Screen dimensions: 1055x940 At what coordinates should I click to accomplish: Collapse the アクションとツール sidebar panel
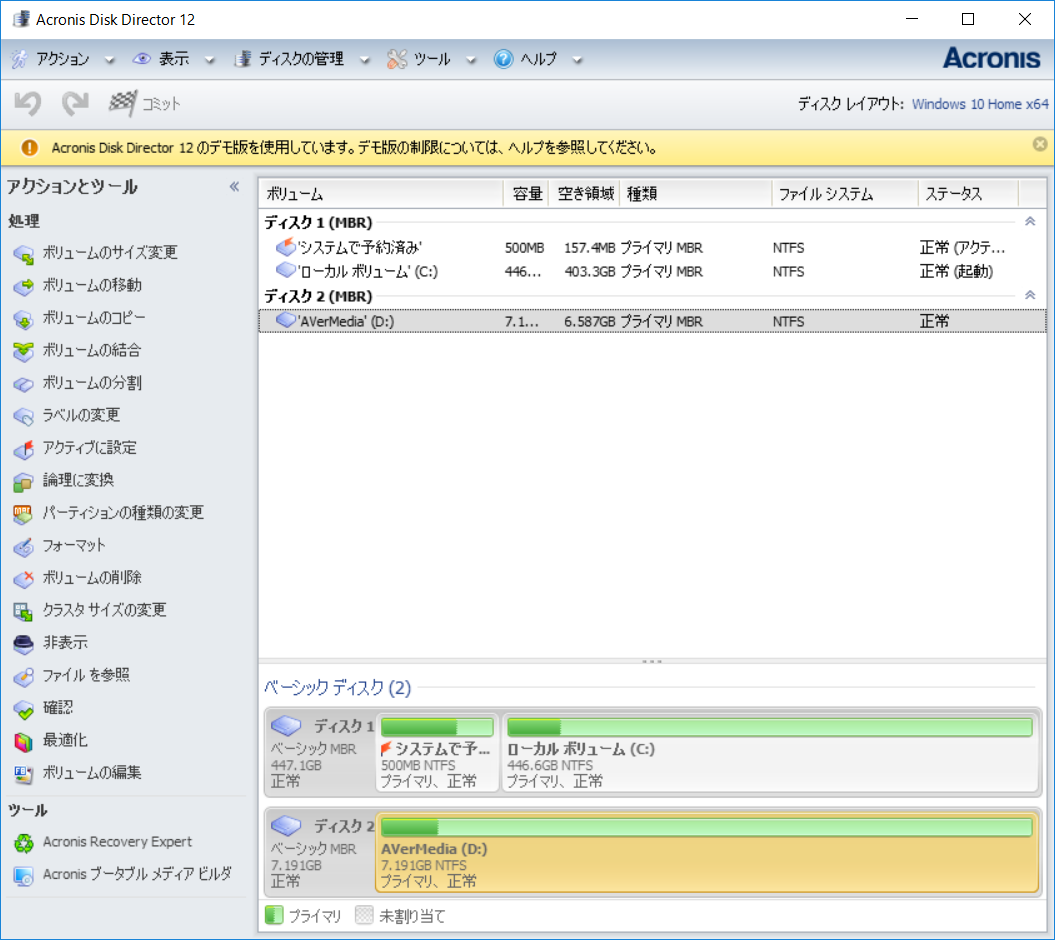[x=234, y=186]
